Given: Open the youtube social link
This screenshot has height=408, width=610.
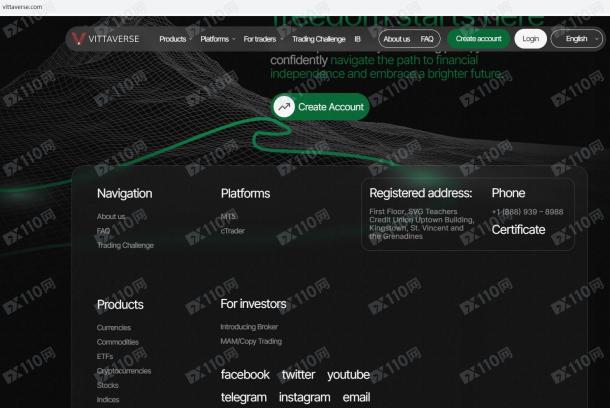Looking at the screenshot, I should 348,375.
